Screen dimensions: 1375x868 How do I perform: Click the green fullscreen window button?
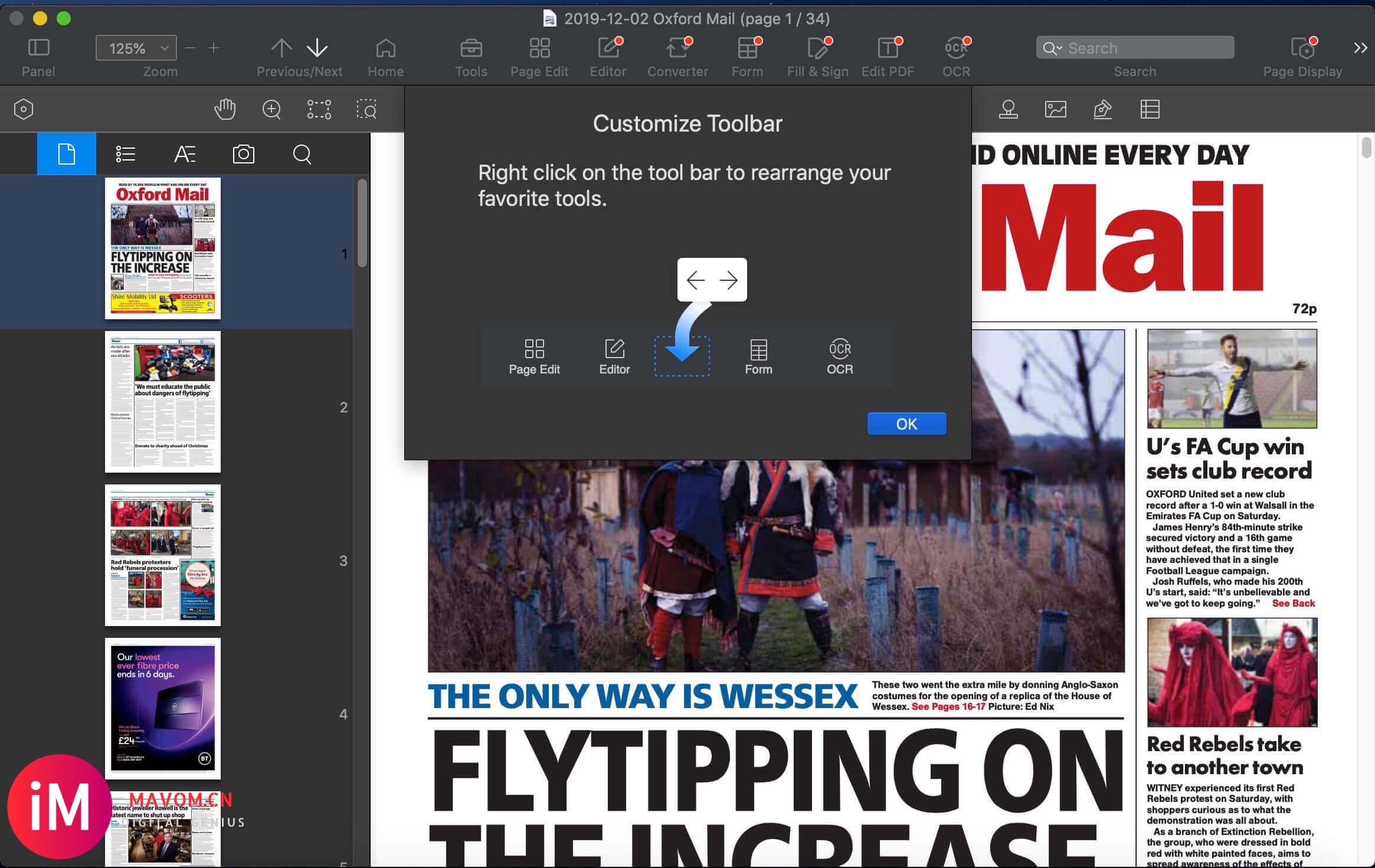(x=64, y=18)
